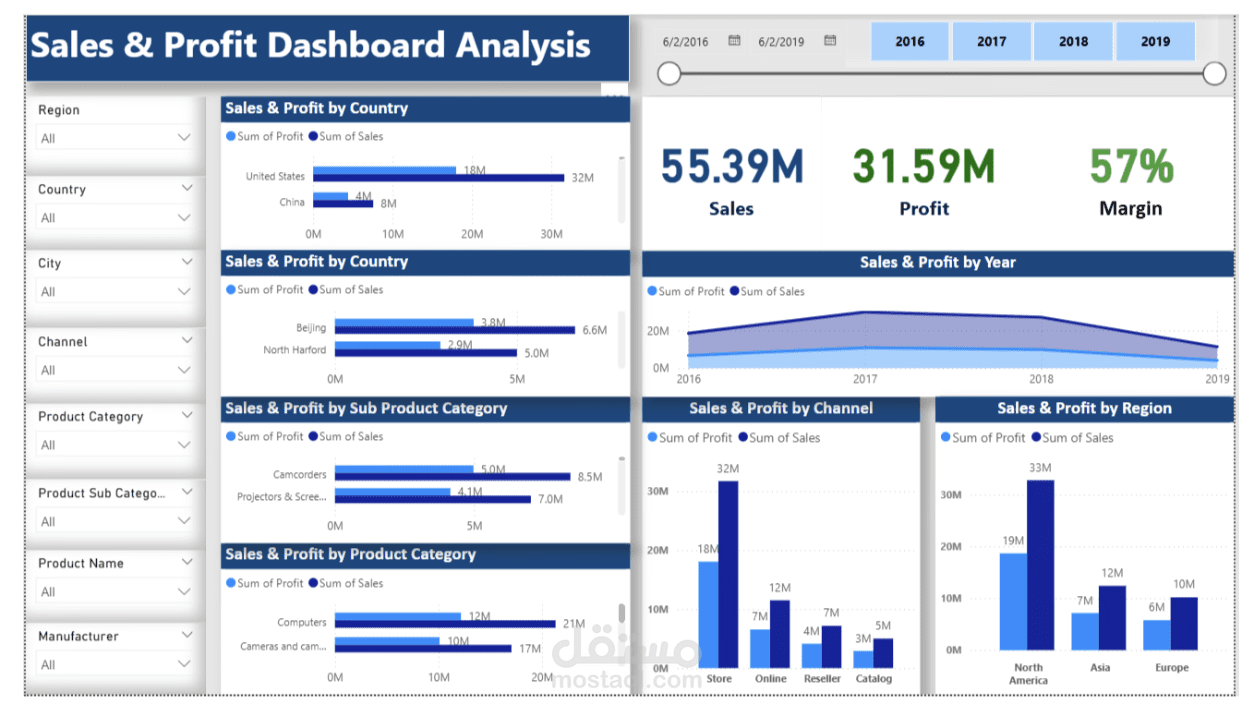Open the calendar picker for the start date
This screenshot has height=707, width=1254.
click(735, 41)
